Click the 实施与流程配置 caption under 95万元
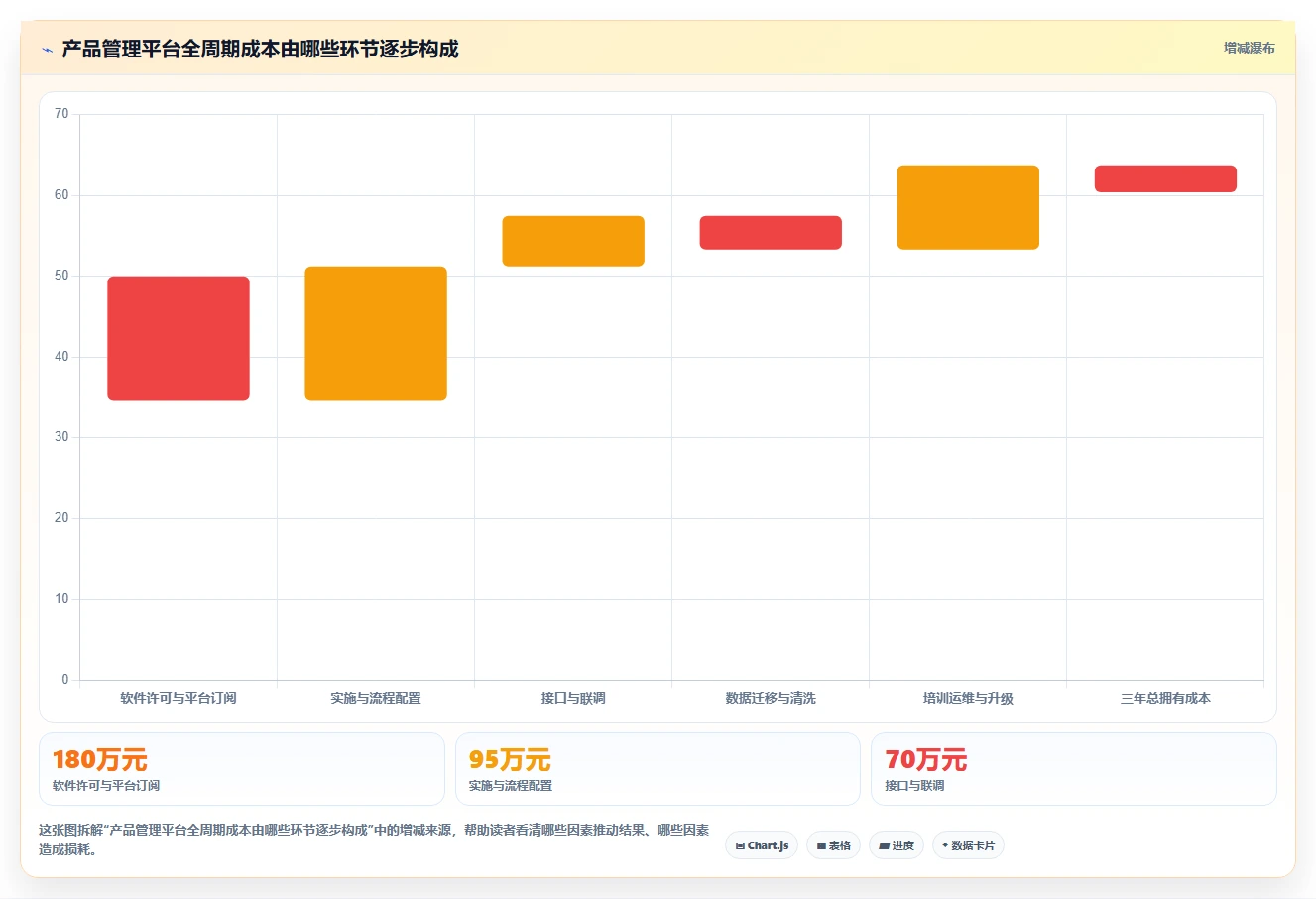This screenshot has height=899, width=1316. (x=511, y=786)
